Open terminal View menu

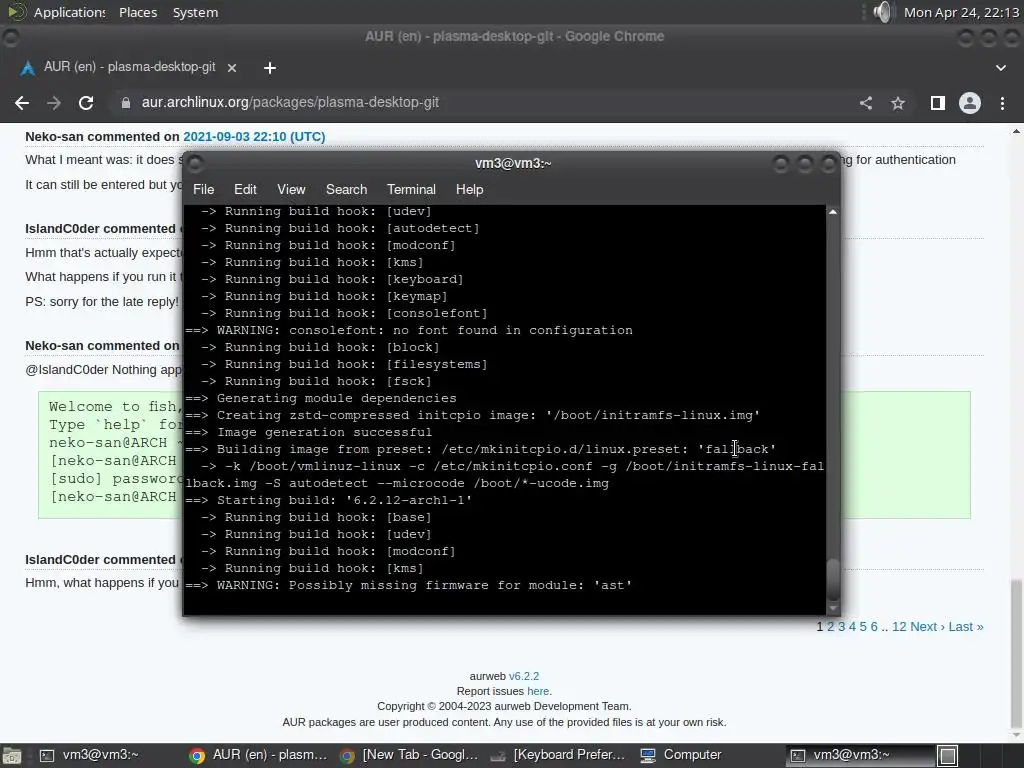click(291, 189)
